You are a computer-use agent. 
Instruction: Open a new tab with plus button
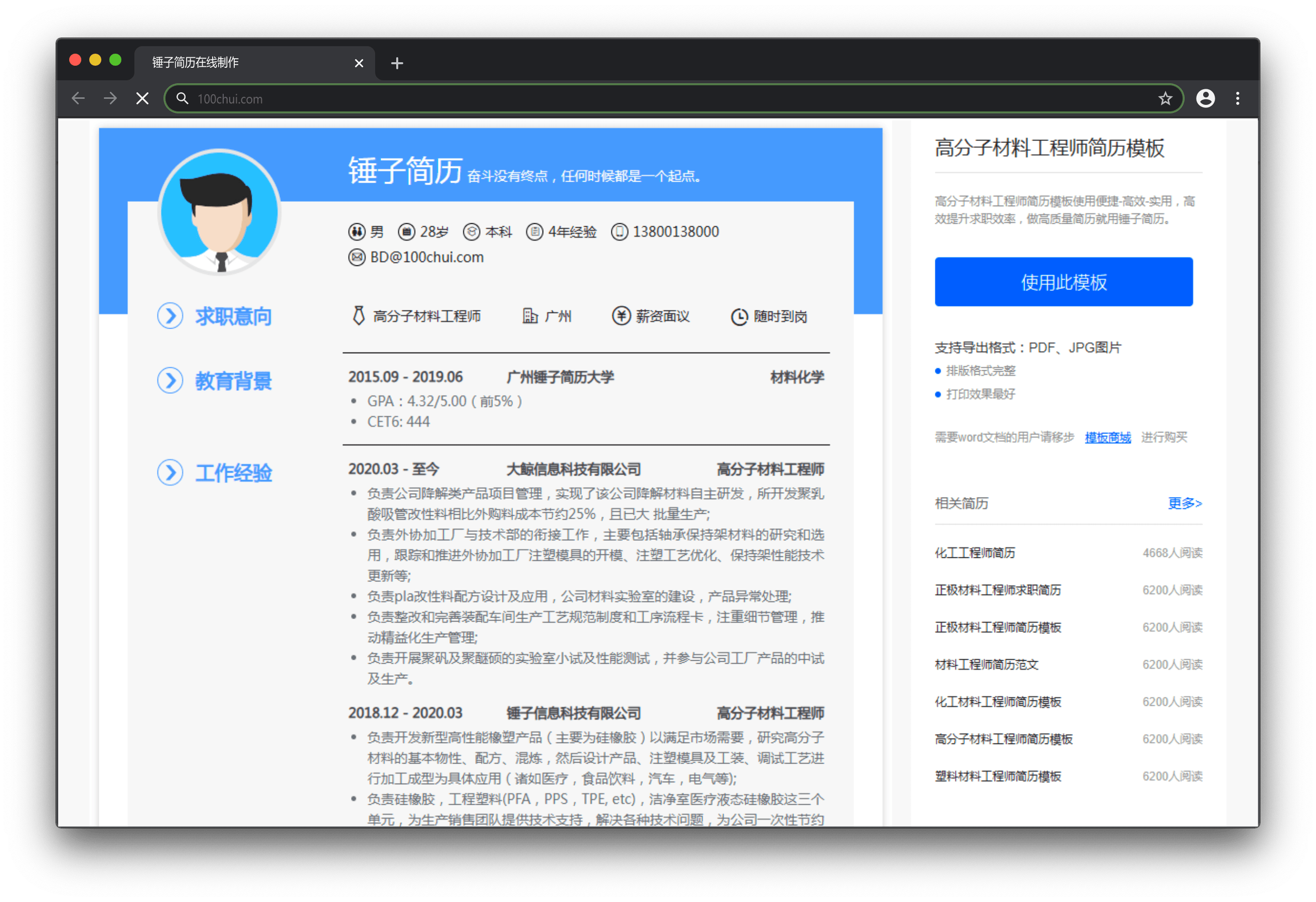(397, 63)
